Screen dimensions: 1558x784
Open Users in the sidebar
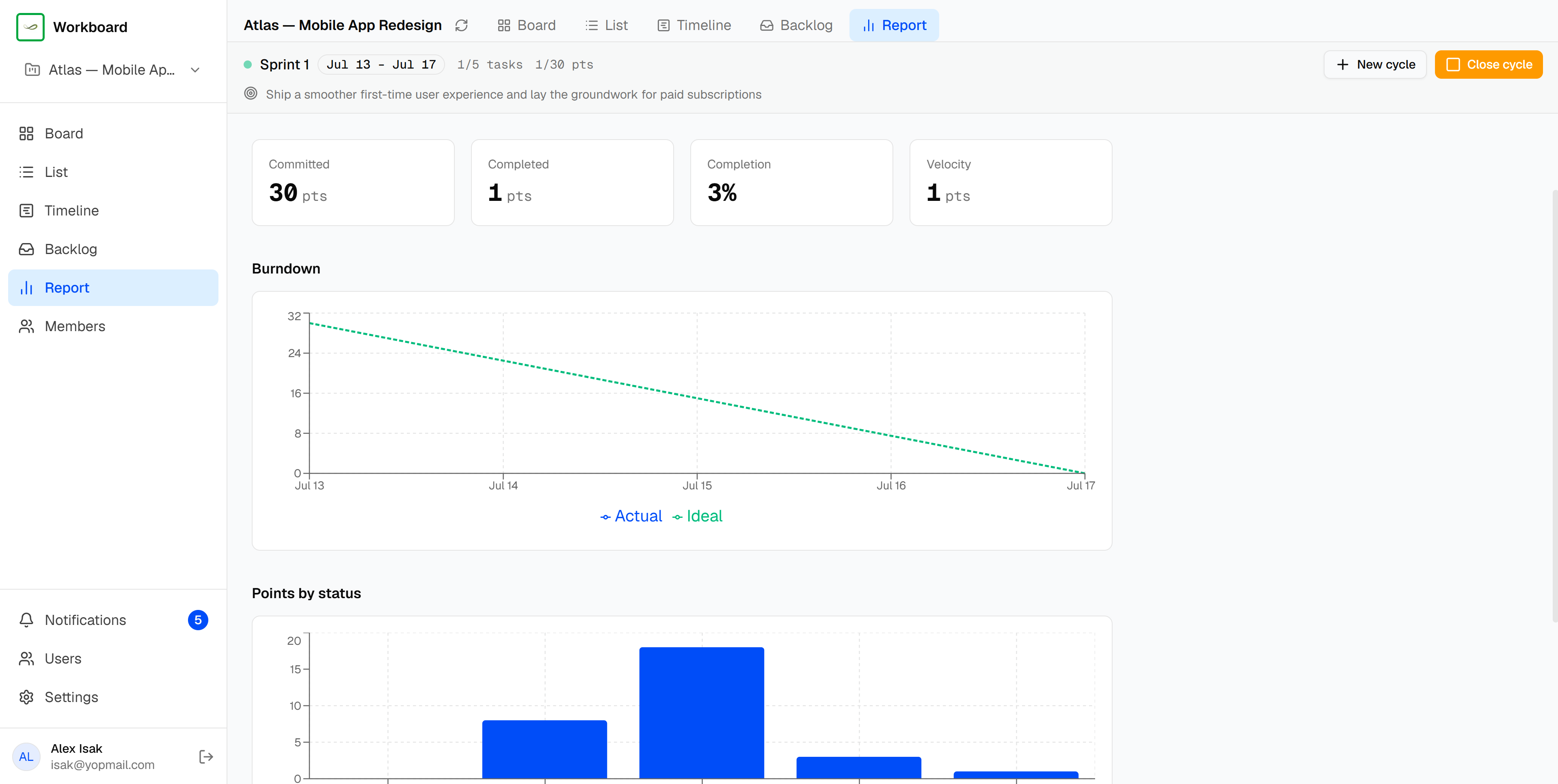(x=113, y=659)
